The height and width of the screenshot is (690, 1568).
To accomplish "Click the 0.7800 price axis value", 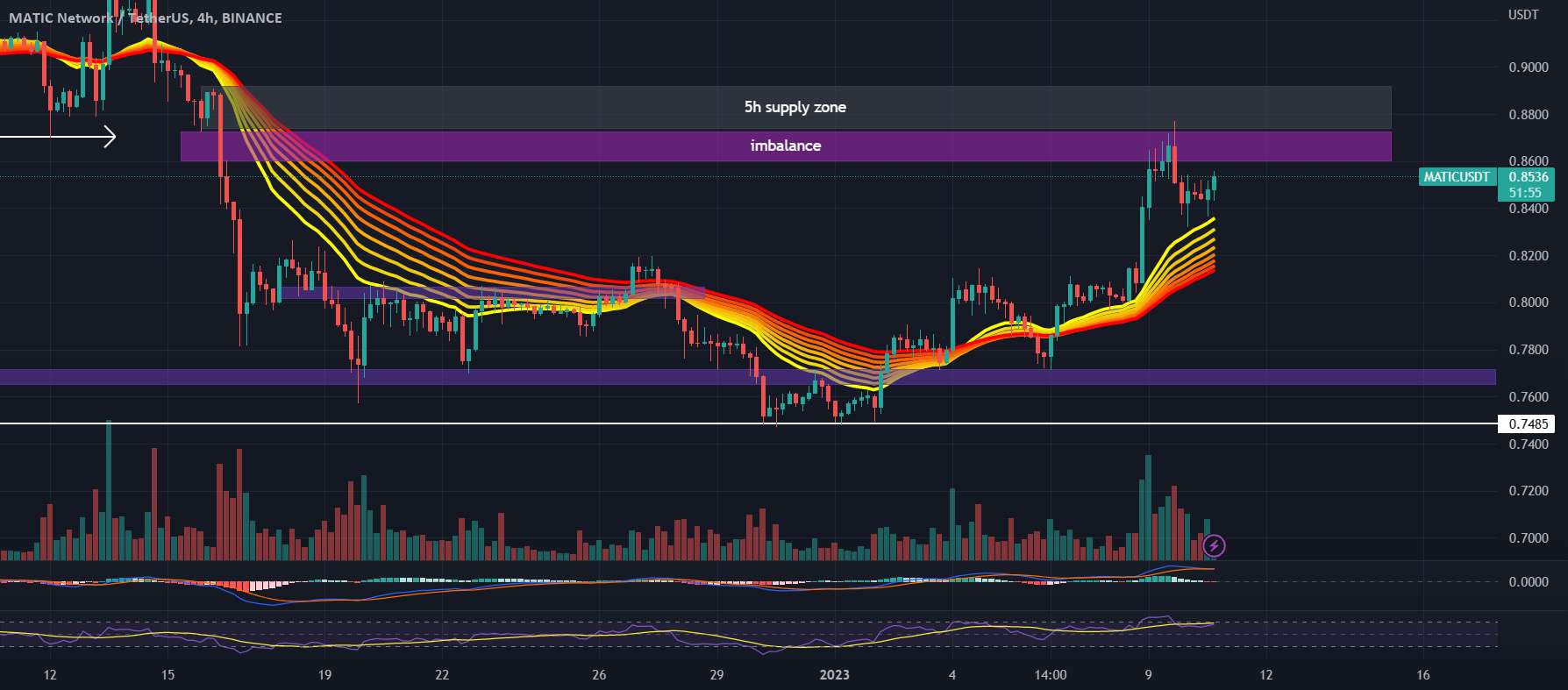I will [1528, 350].
